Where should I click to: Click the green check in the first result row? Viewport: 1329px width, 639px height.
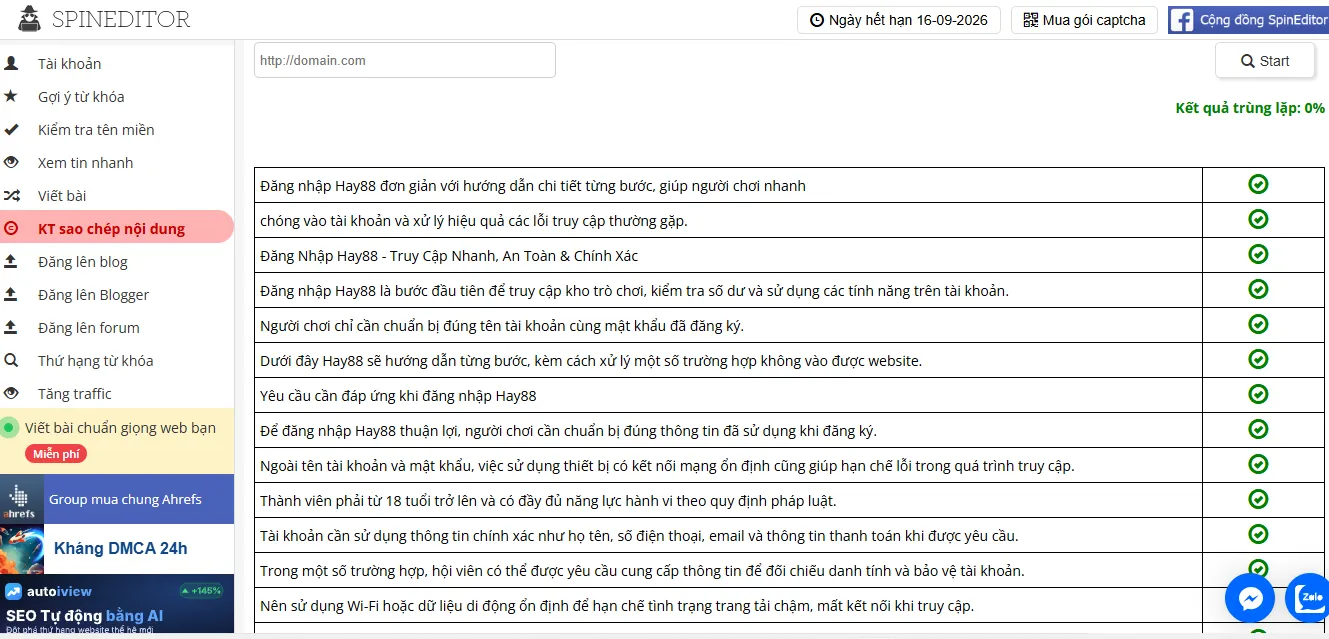click(x=1258, y=184)
